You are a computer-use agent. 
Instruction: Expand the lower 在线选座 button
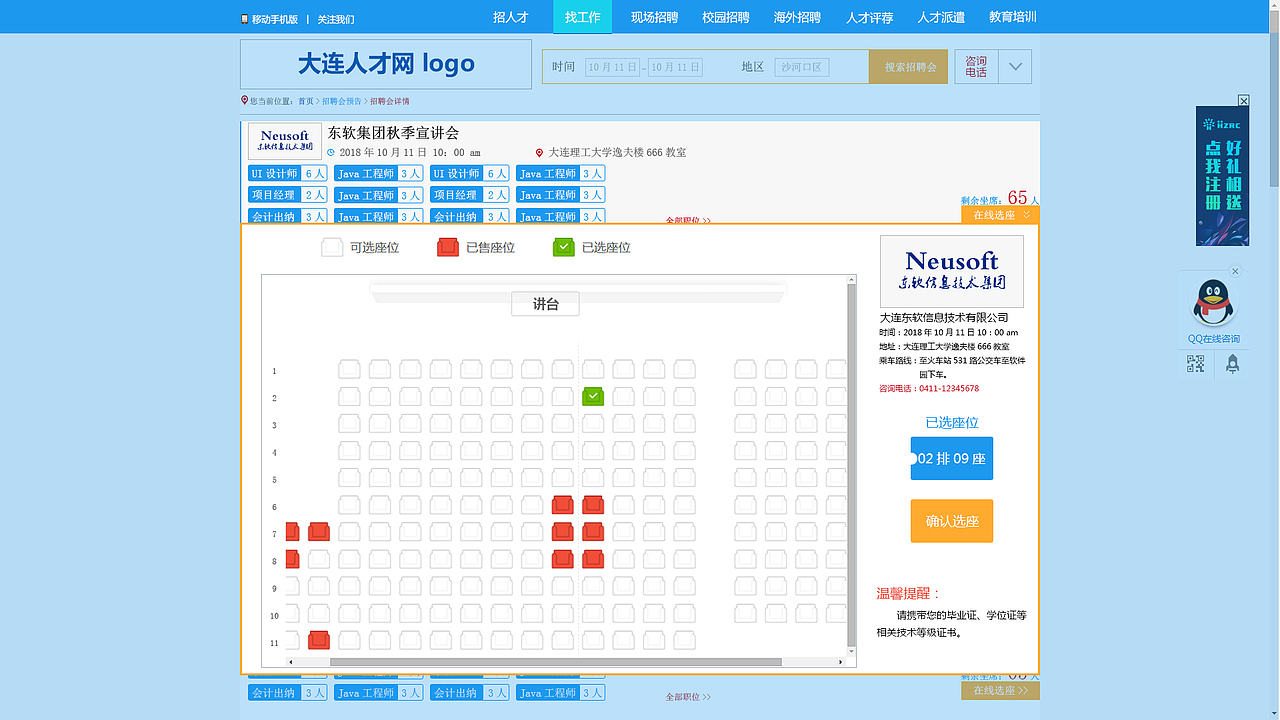1000,690
